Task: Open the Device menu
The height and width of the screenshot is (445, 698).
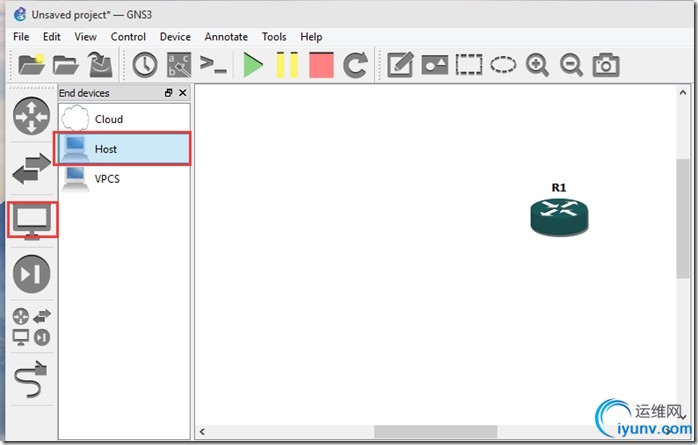Action: coord(175,36)
